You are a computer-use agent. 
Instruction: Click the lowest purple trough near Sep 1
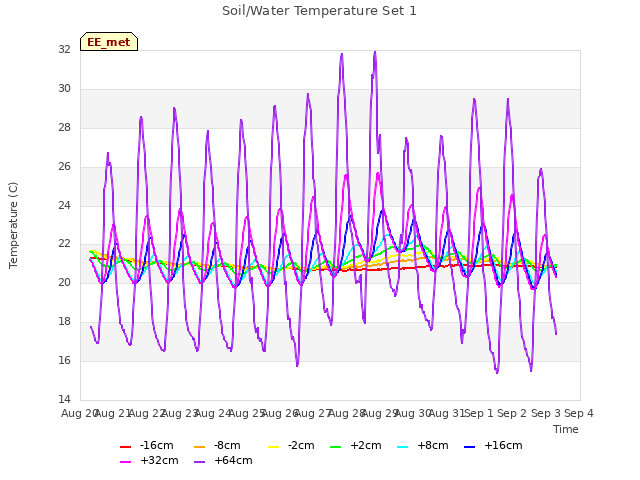click(x=497, y=372)
